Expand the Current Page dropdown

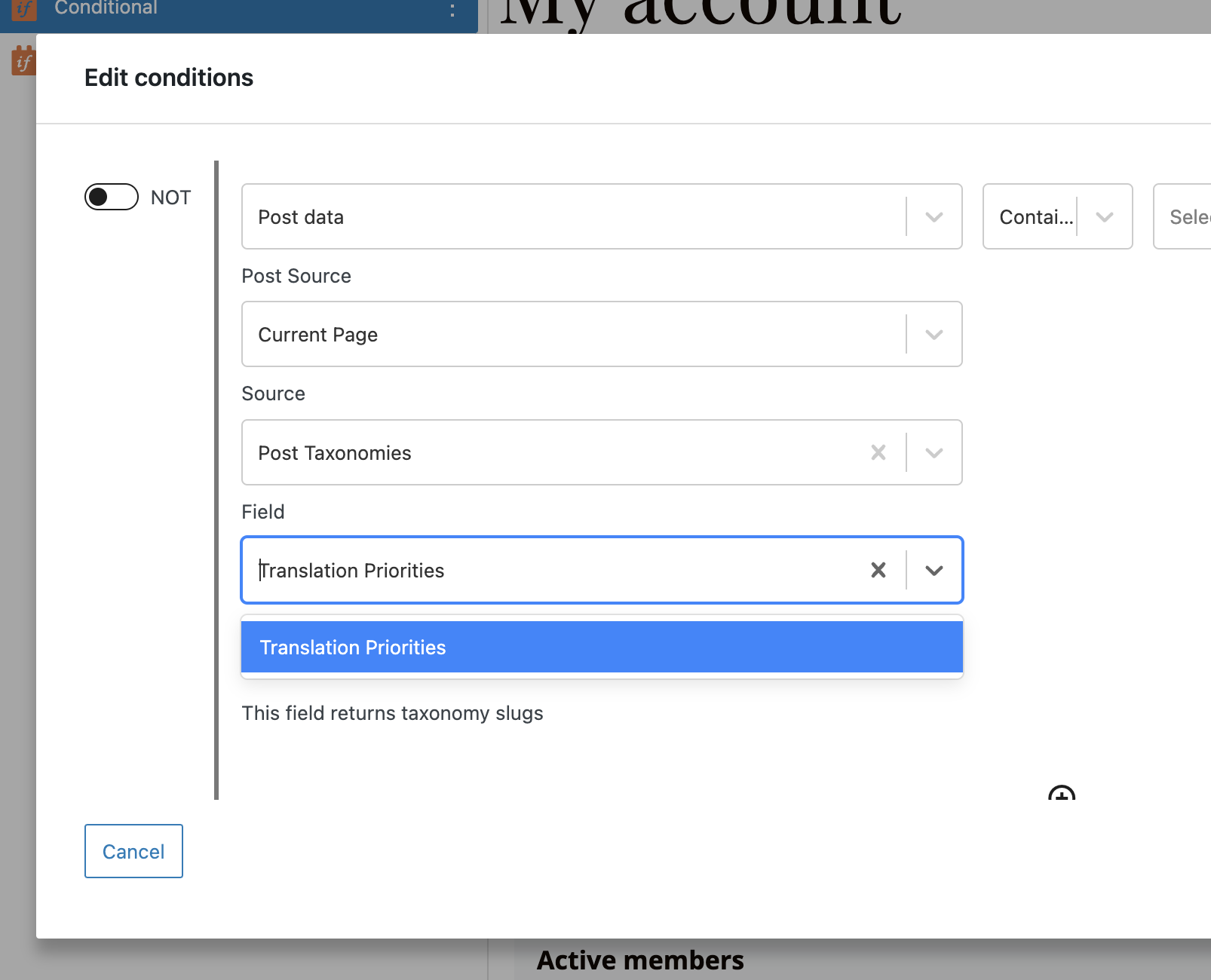pos(934,334)
